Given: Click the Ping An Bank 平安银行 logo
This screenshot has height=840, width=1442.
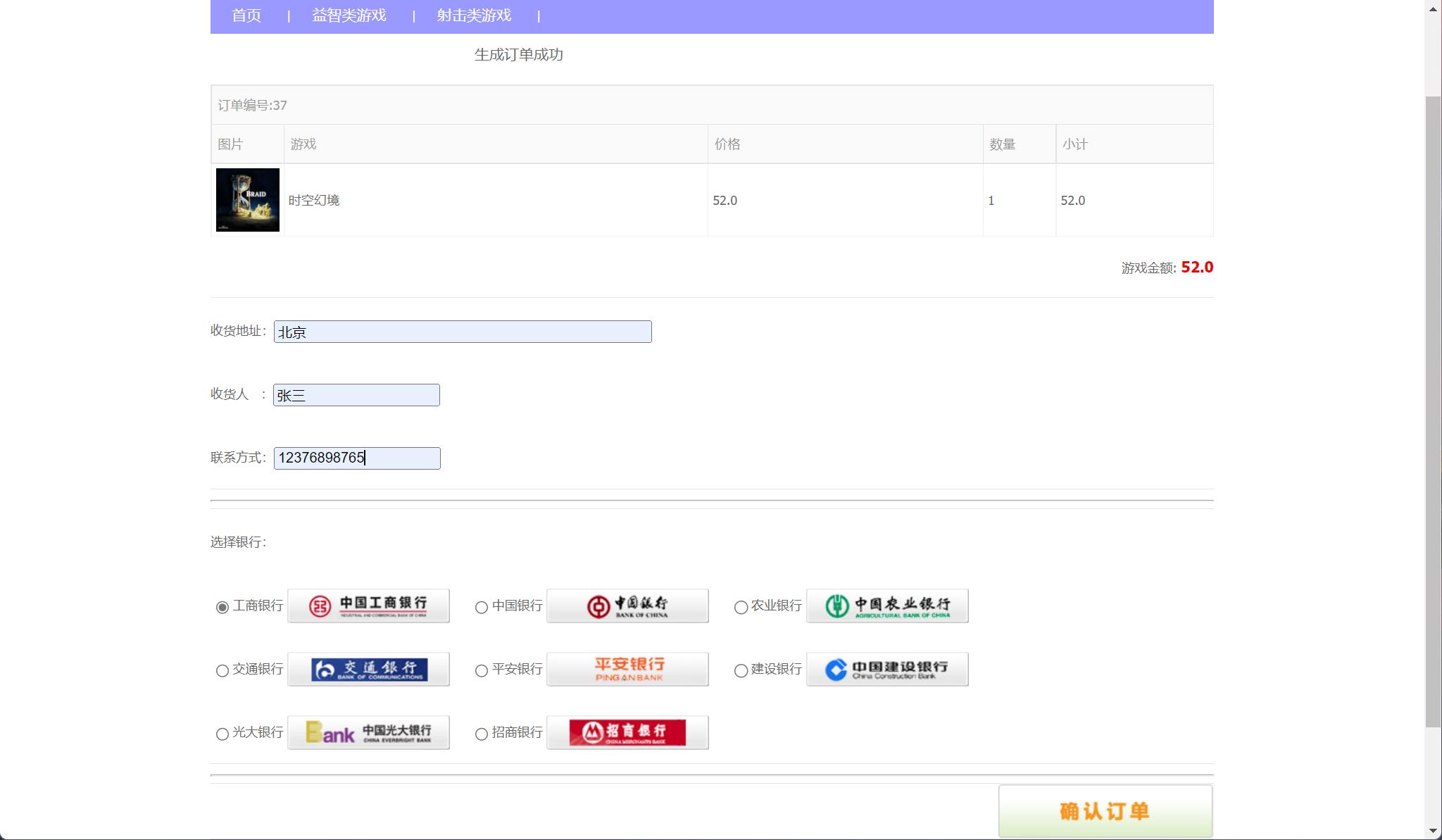Looking at the screenshot, I should pyautogui.click(x=627, y=669).
